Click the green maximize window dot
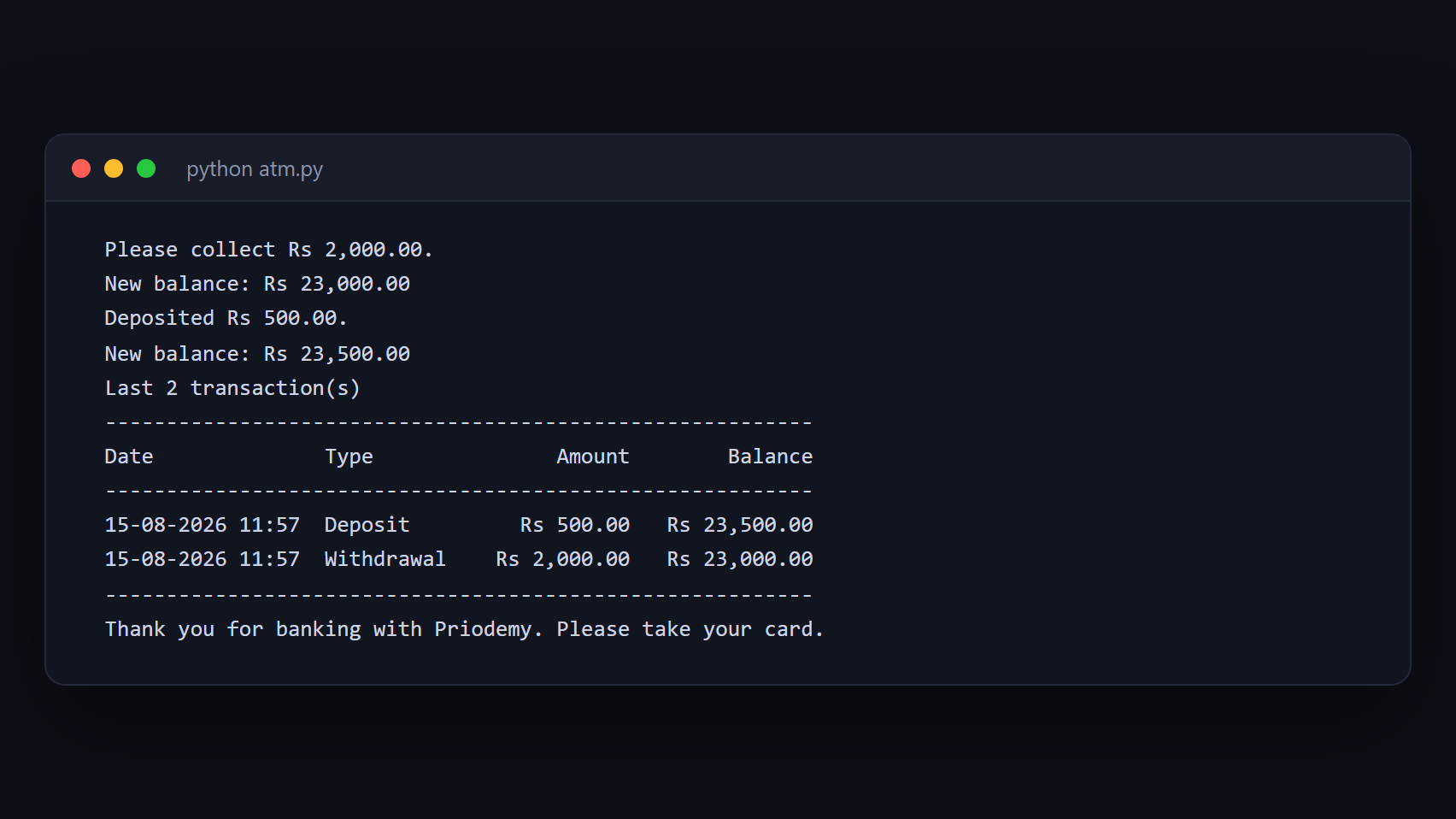 (x=146, y=168)
